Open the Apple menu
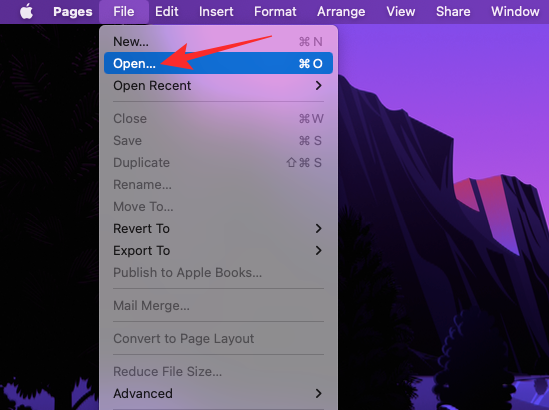Screen dimensions: 549x410 [x=26, y=12]
